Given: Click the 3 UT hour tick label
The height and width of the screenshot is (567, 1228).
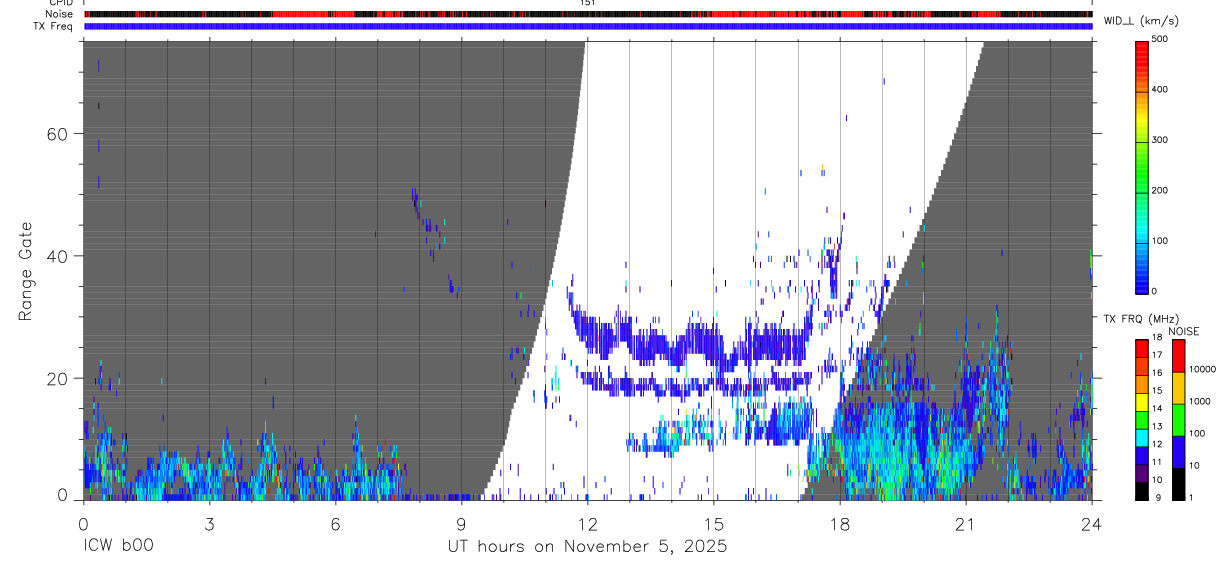Looking at the screenshot, I should (209, 523).
